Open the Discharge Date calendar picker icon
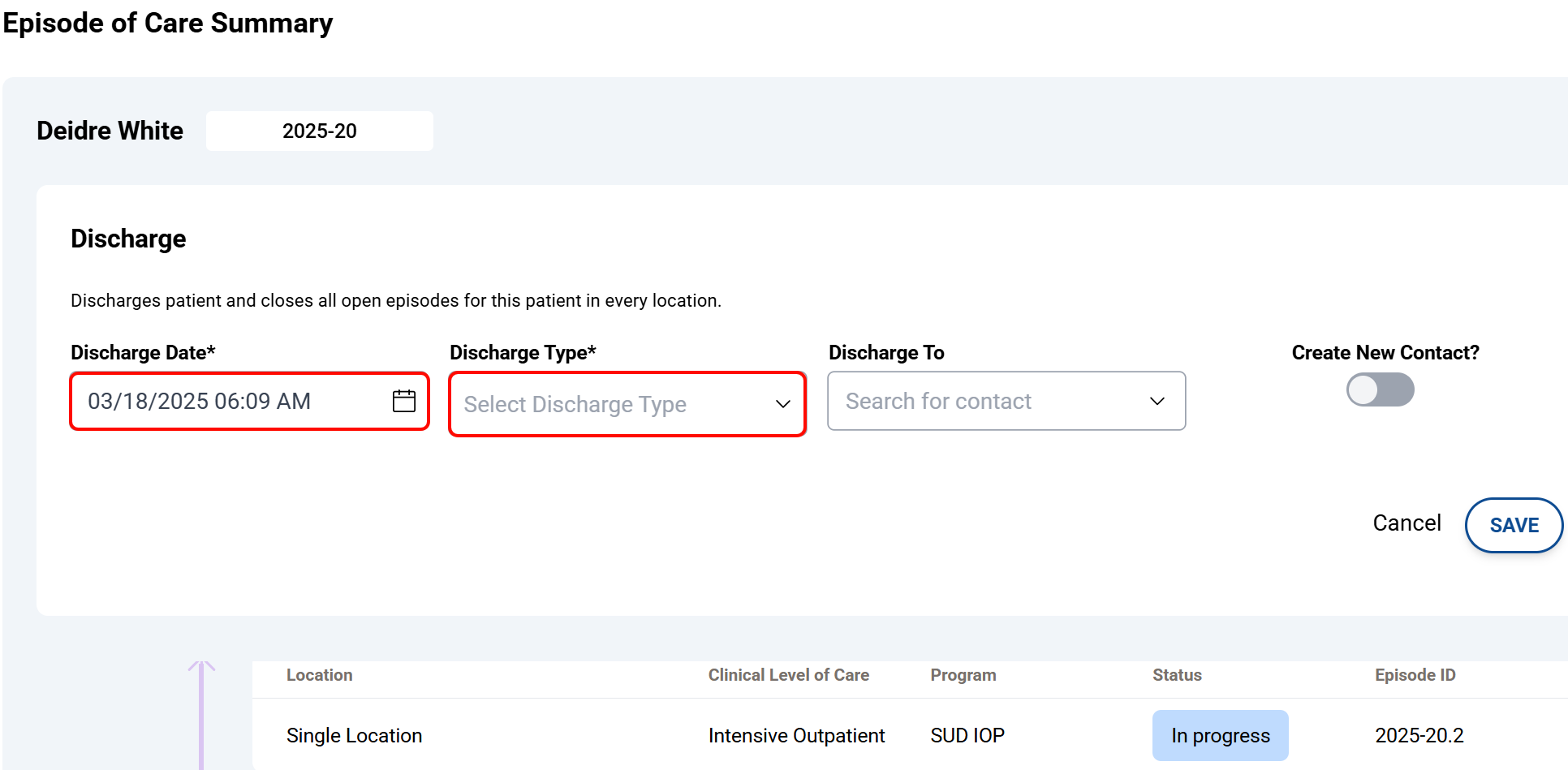1568x770 pixels. (403, 401)
